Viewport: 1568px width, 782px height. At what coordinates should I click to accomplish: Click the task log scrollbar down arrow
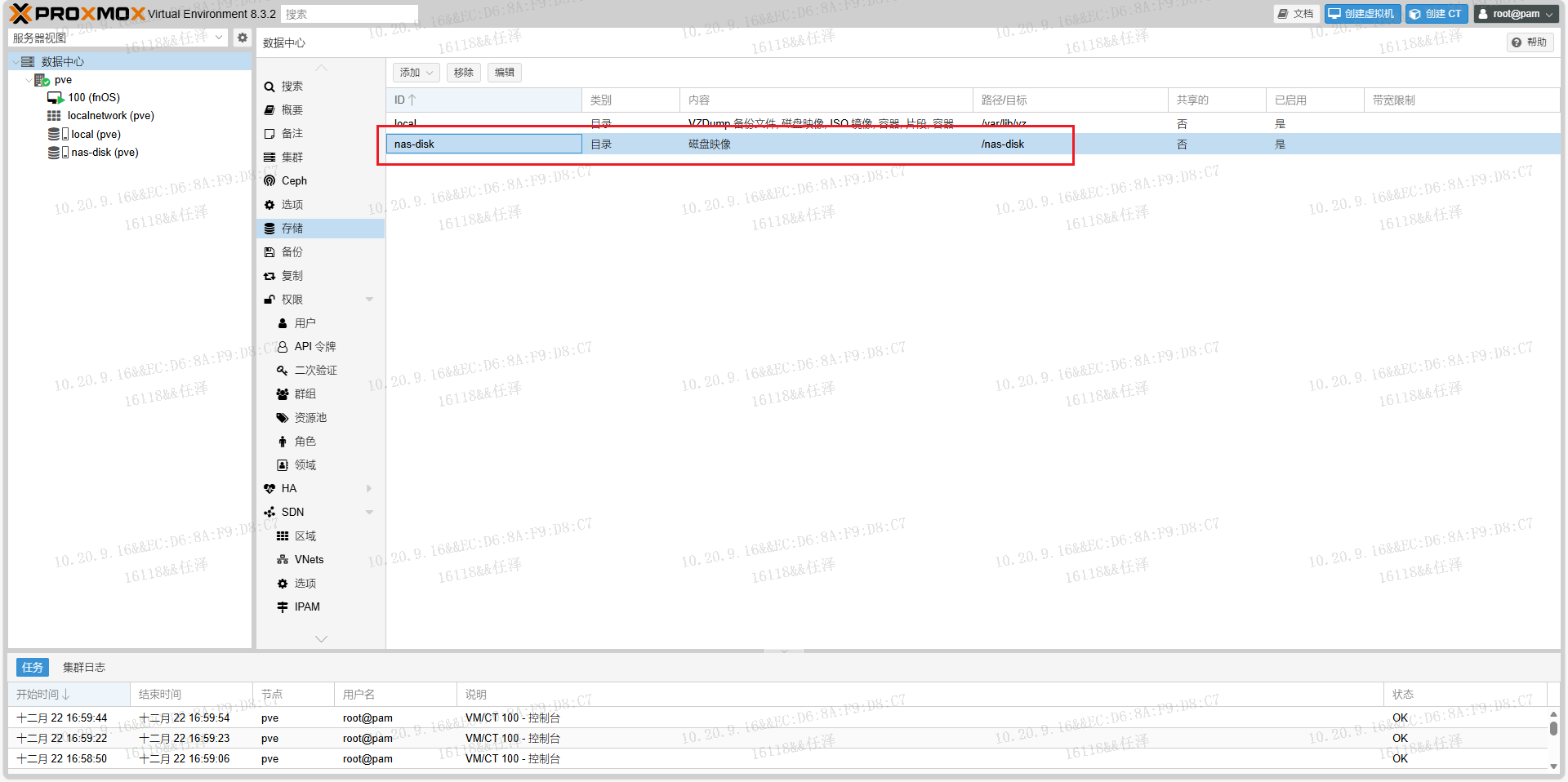pyautogui.click(x=1553, y=766)
